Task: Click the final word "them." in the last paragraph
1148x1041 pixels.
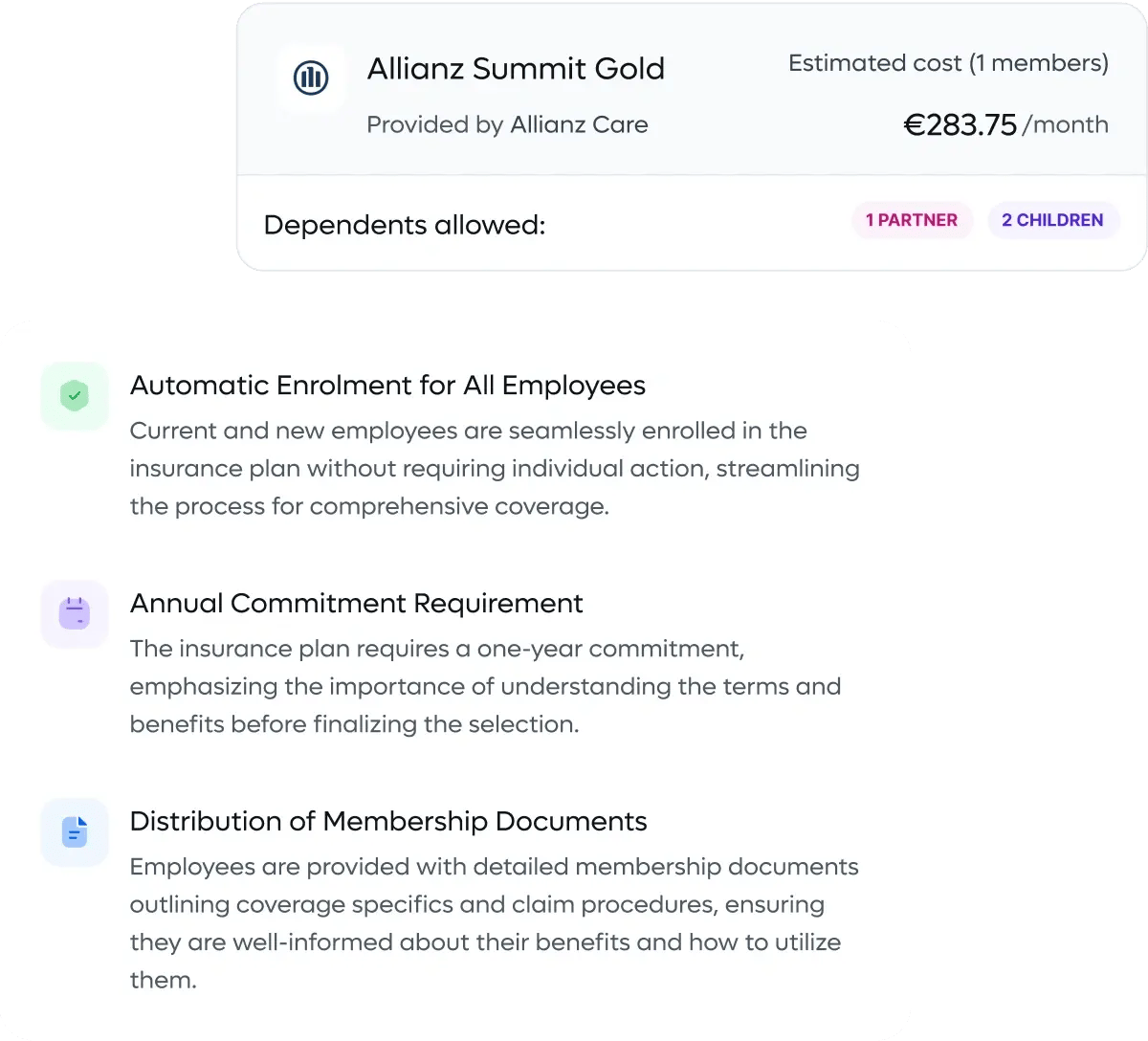Action: pos(163,980)
